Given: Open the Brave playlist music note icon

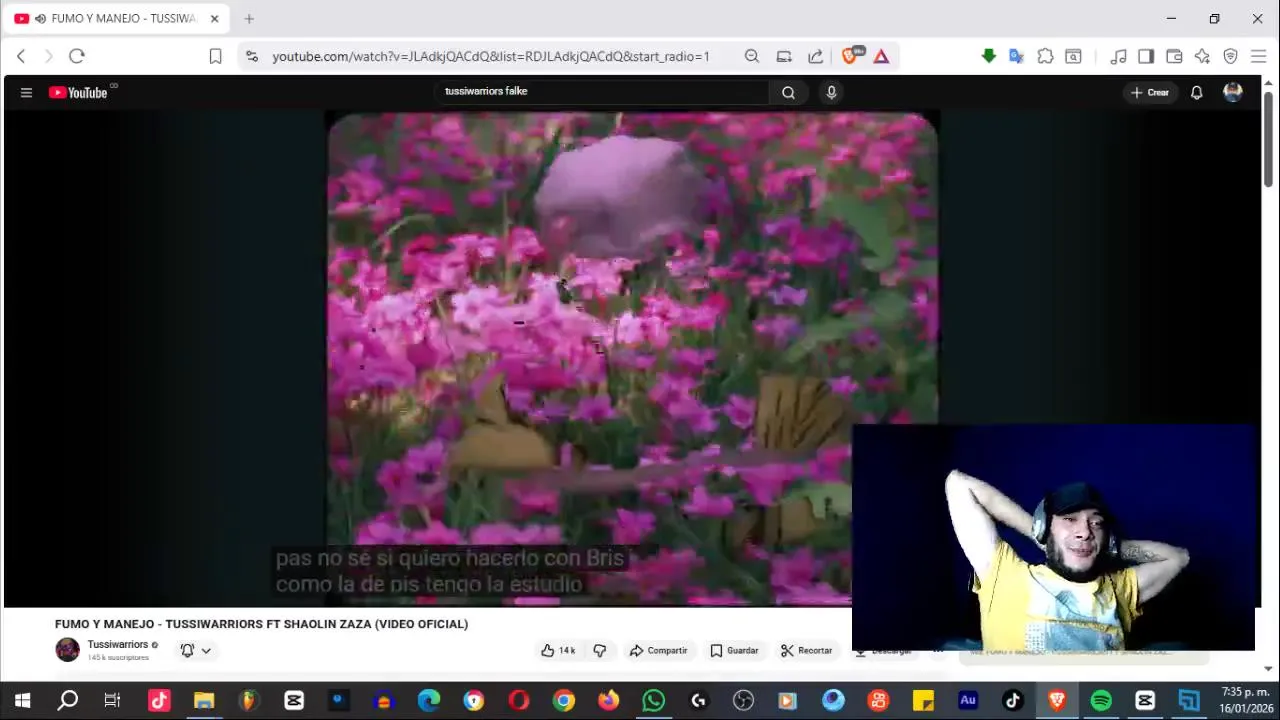Looking at the screenshot, I should 1119,57.
